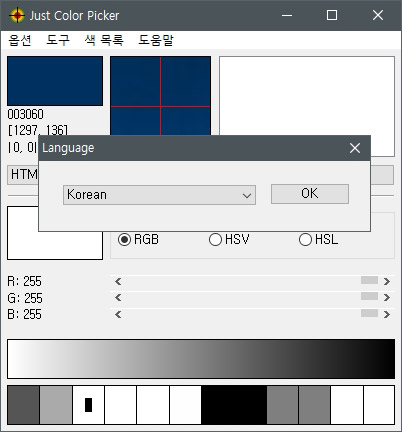The width and height of the screenshot is (402, 432).
Task: Pick the light gray second swatch
Action: (x=56, y=405)
